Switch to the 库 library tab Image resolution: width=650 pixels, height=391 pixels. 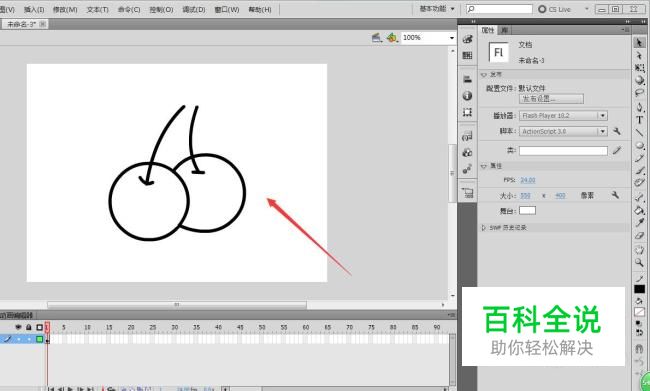504,30
